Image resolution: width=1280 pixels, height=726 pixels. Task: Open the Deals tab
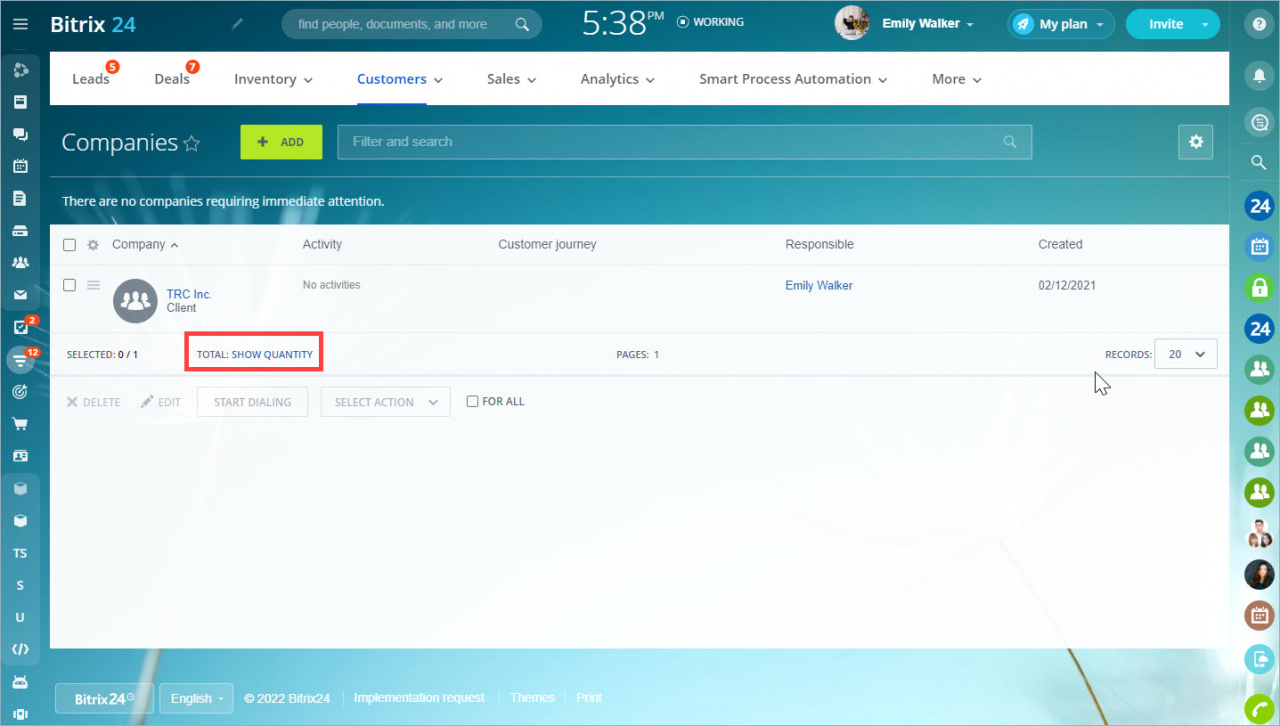coord(172,79)
